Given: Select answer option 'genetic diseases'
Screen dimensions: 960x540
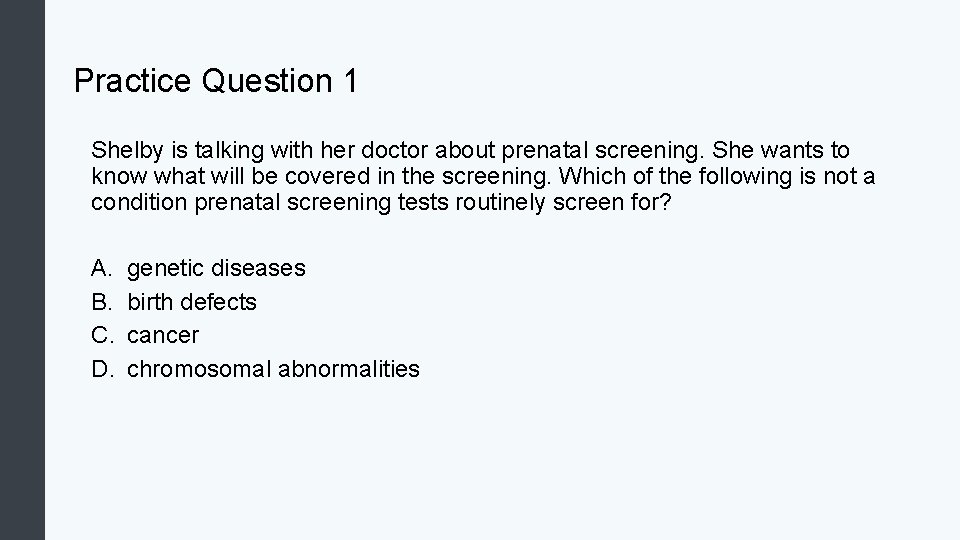Looking at the screenshot, I should click(x=216, y=268).
